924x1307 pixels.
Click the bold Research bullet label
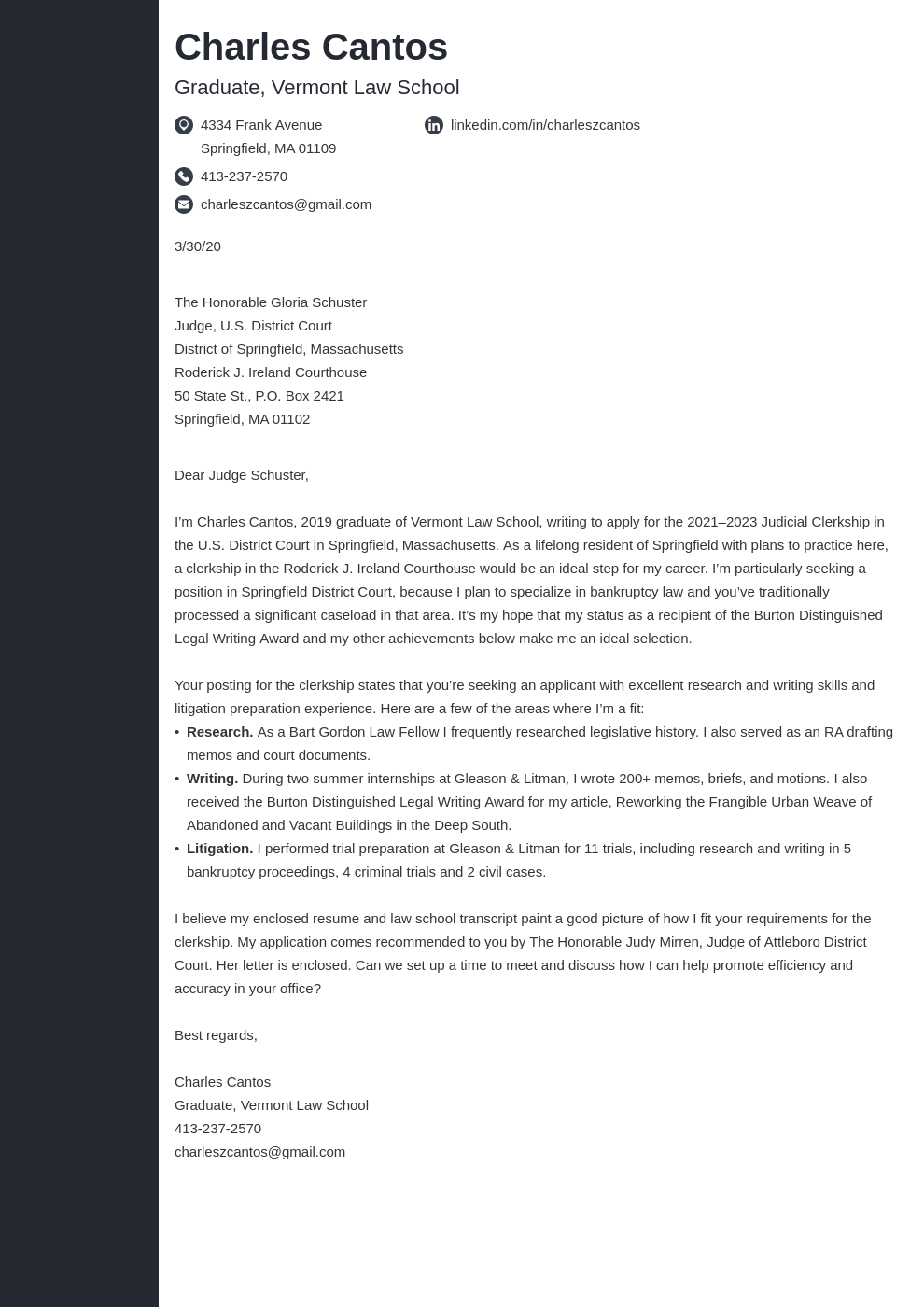tap(220, 732)
